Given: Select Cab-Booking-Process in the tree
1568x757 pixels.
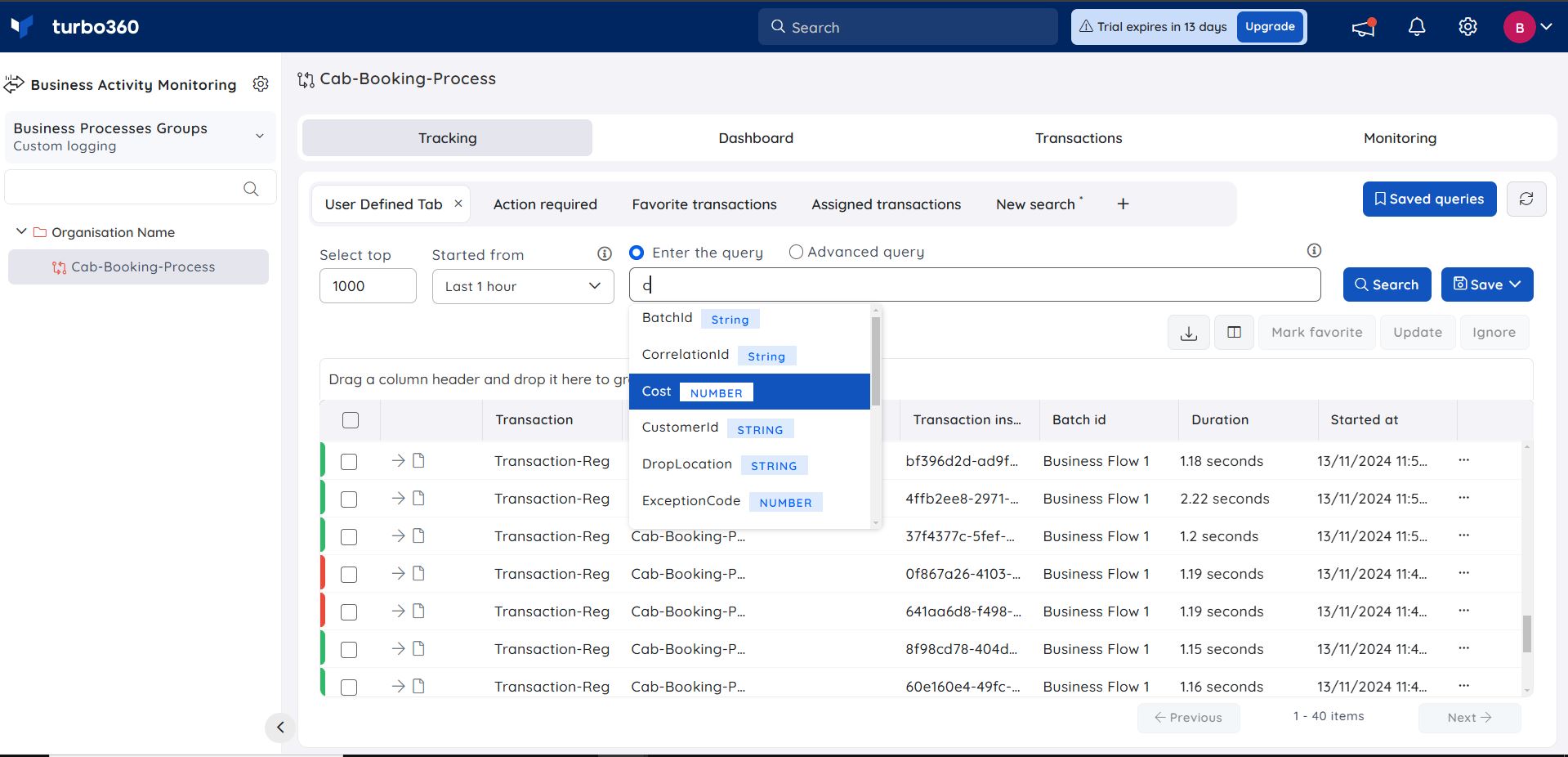Looking at the screenshot, I should click(x=138, y=267).
